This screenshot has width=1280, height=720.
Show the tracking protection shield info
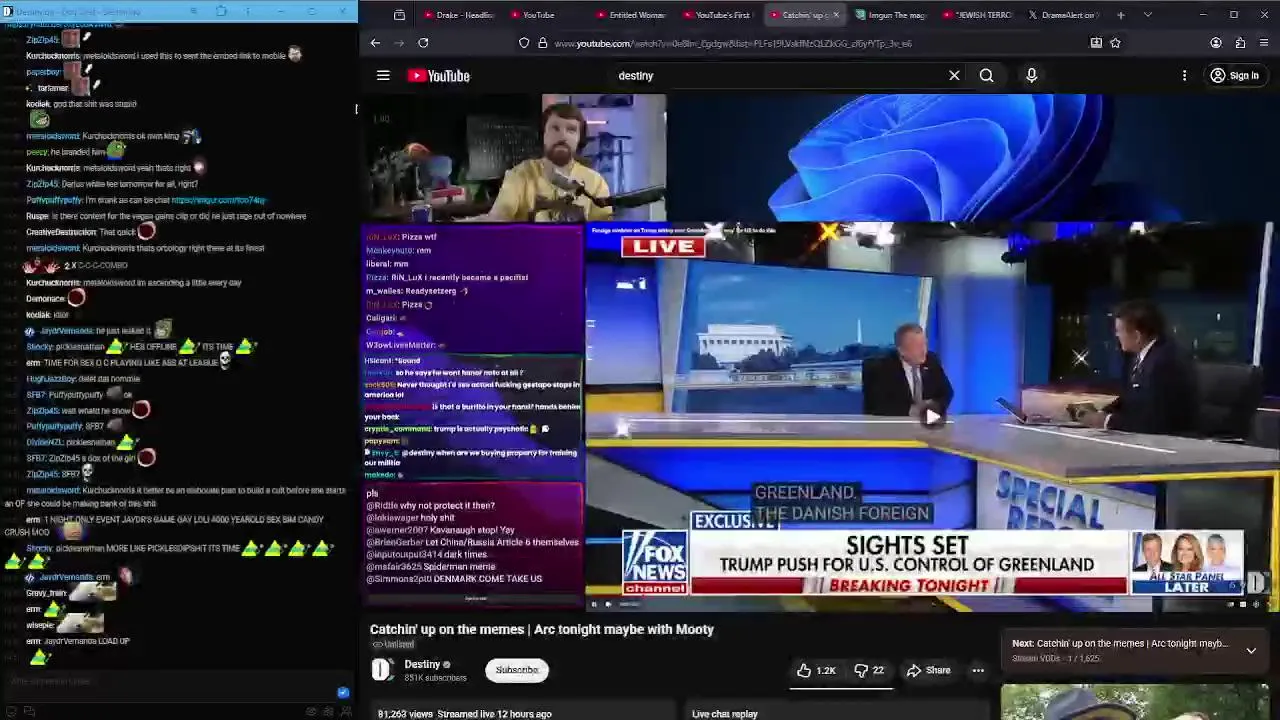click(x=524, y=43)
